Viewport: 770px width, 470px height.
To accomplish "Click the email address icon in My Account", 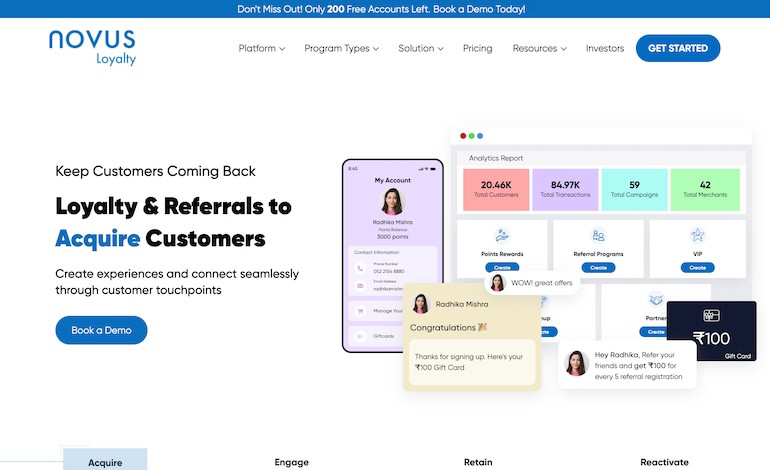I will pos(360,286).
